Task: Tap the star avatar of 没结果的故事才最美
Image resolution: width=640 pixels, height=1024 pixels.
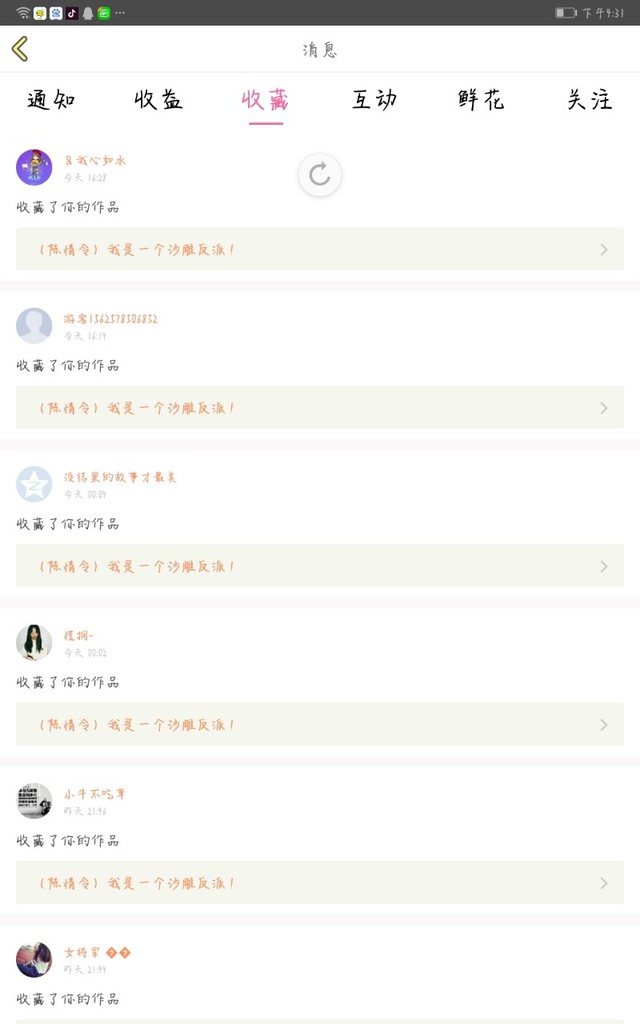Action: [34, 484]
